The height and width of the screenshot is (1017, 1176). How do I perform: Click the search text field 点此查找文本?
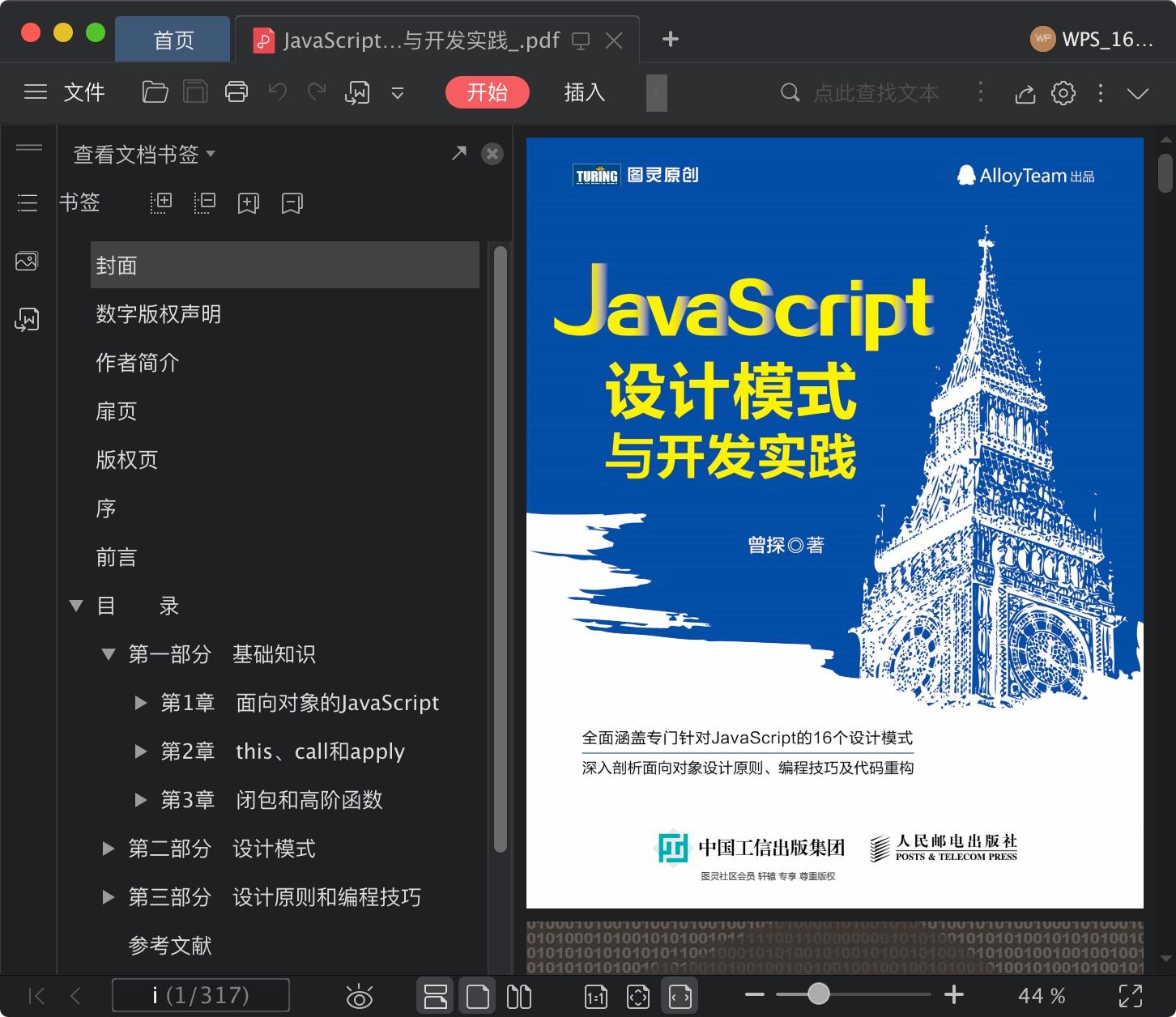click(876, 92)
